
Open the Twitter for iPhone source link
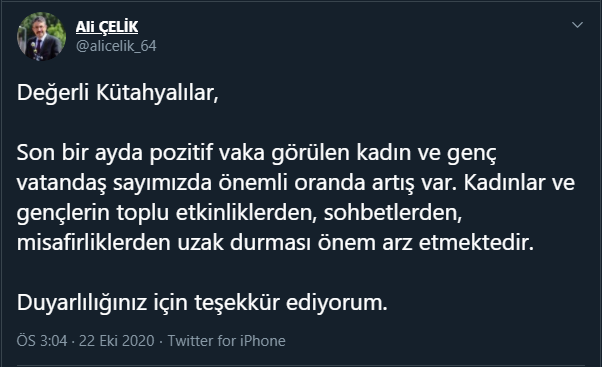[227, 341]
